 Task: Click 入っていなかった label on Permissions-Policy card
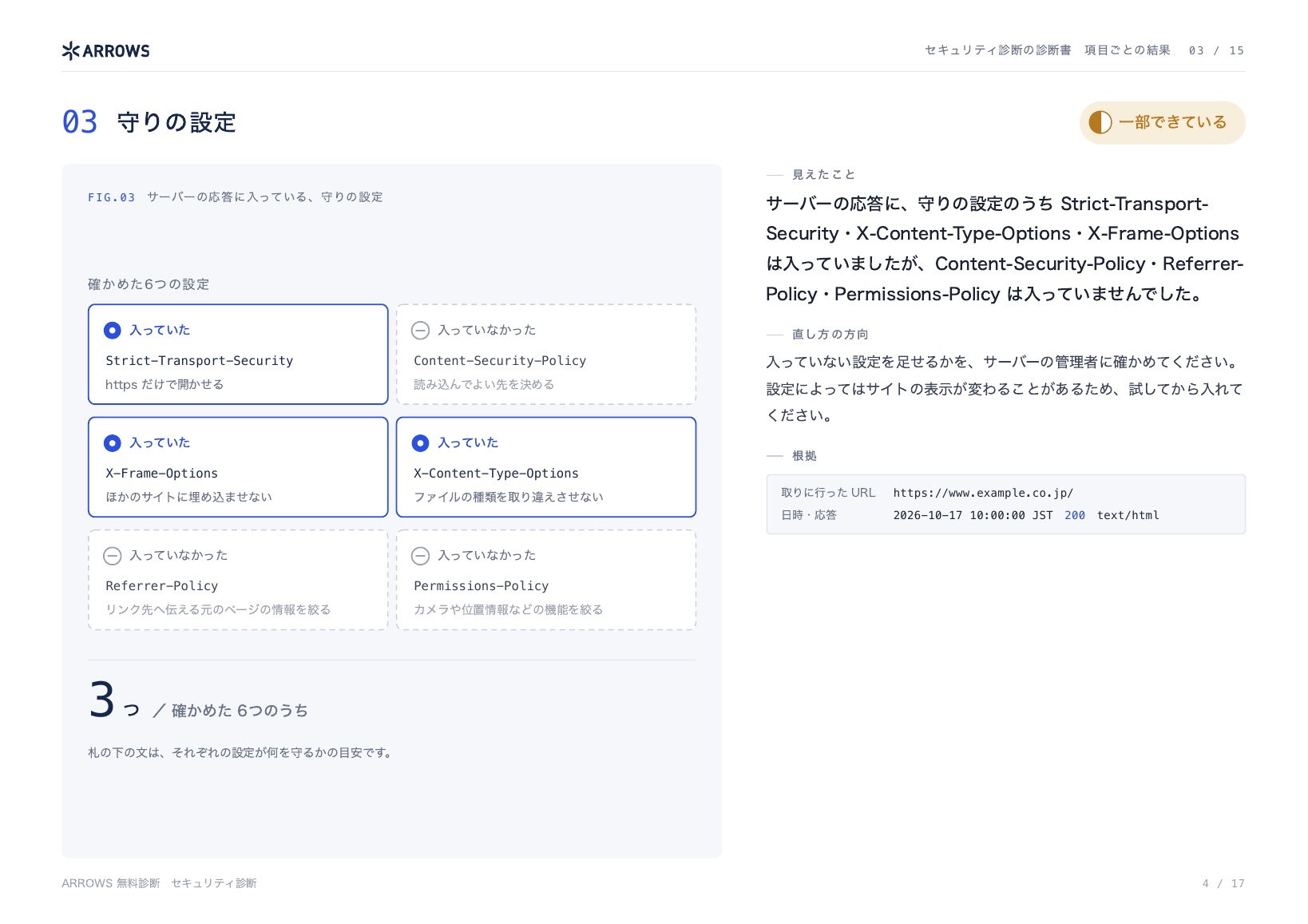coord(487,555)
